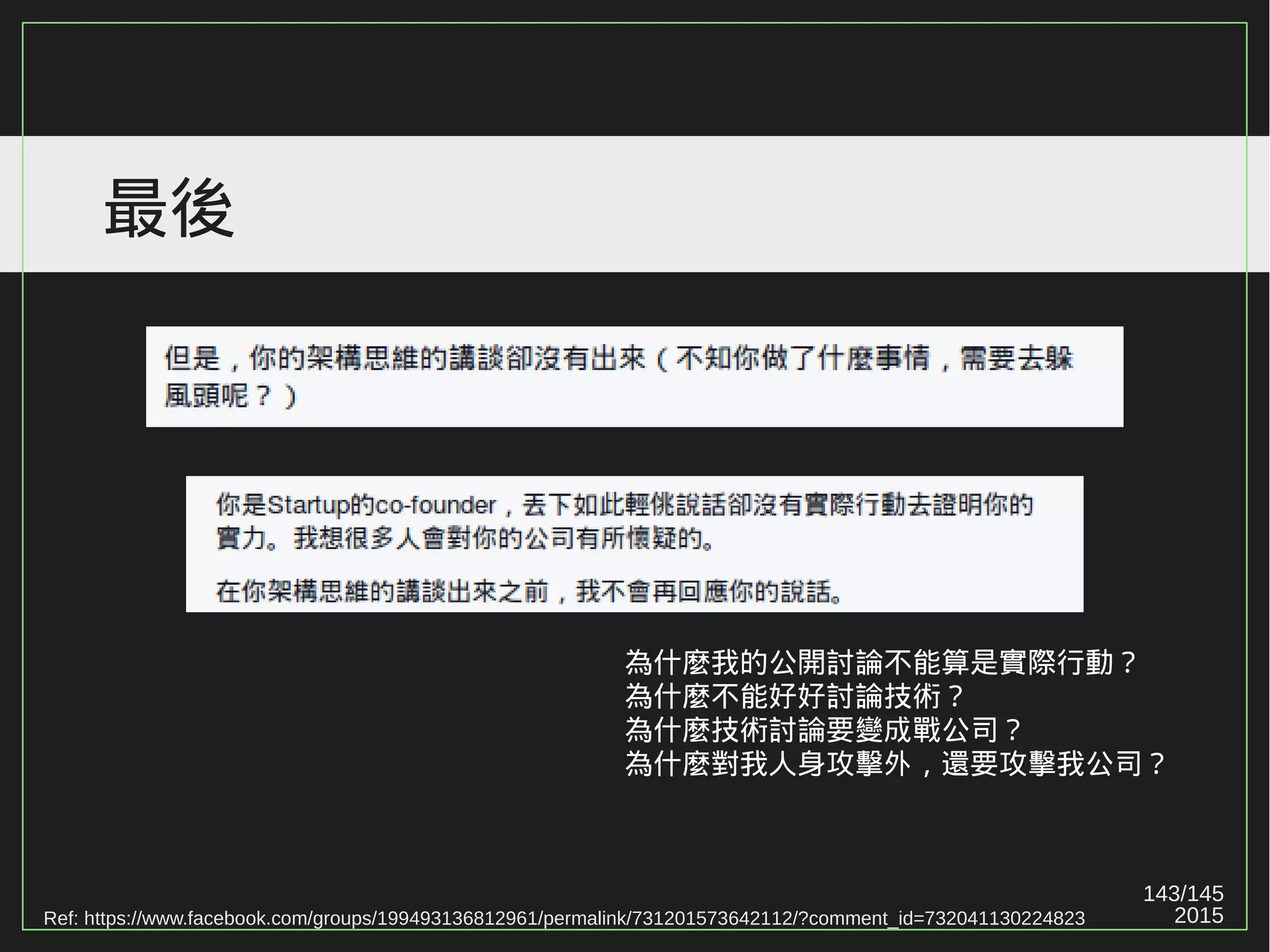Click empty area of gray title band

pos(744,205)
